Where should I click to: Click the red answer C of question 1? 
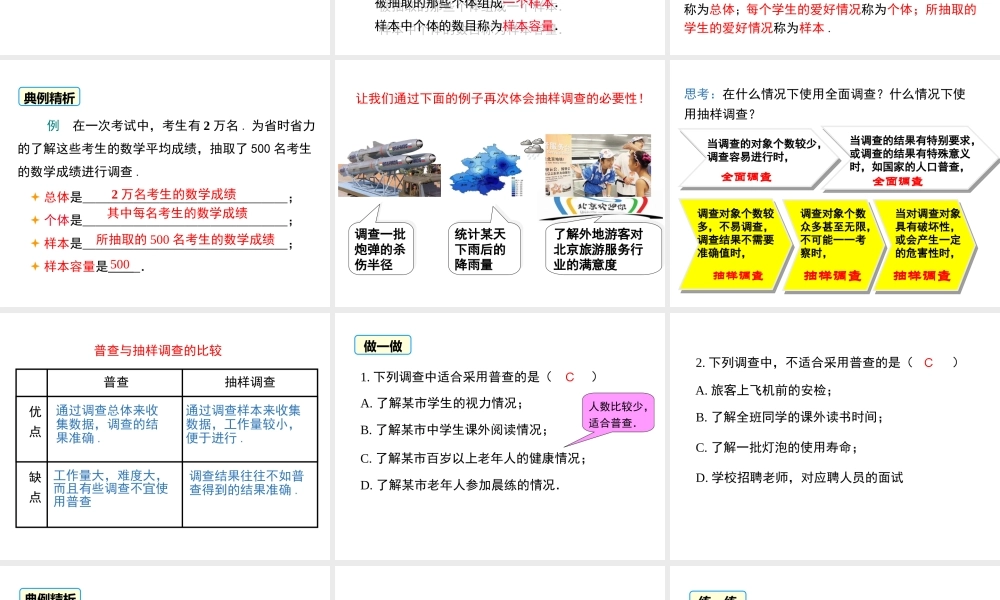coord(570,377)
